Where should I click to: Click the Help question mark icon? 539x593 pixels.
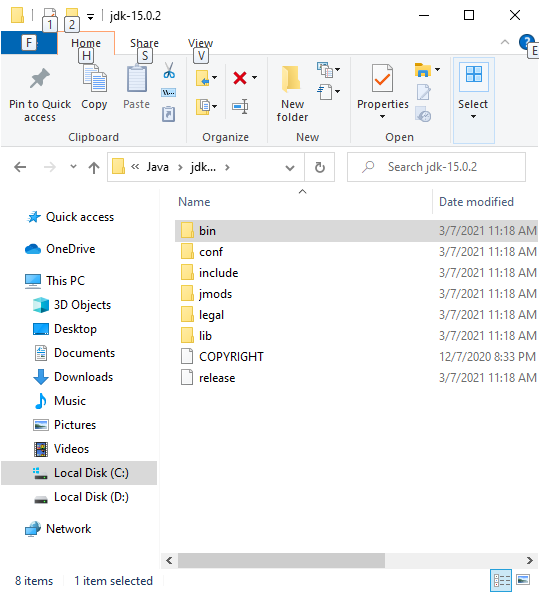[526, 42]
